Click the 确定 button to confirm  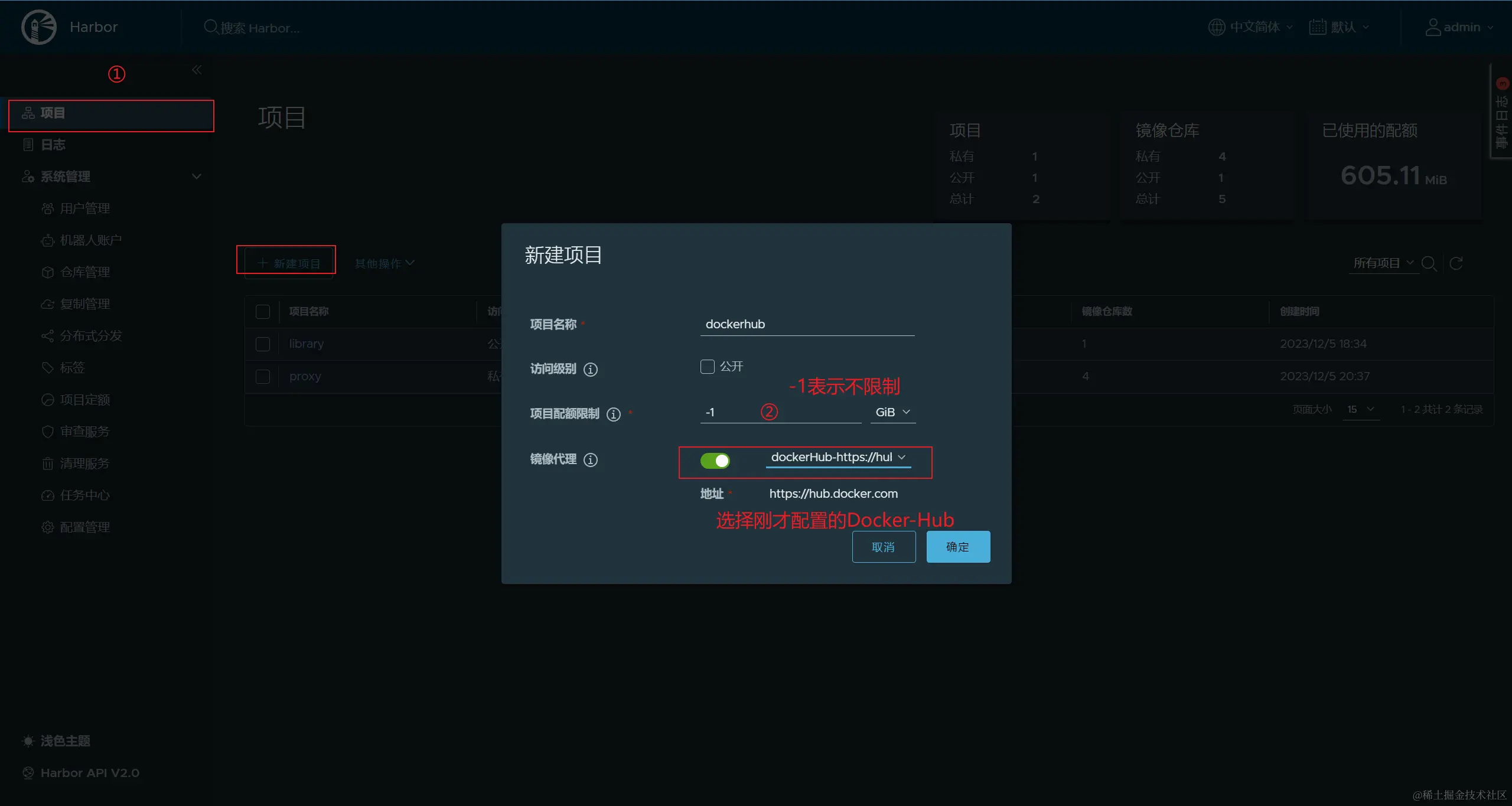957,547
